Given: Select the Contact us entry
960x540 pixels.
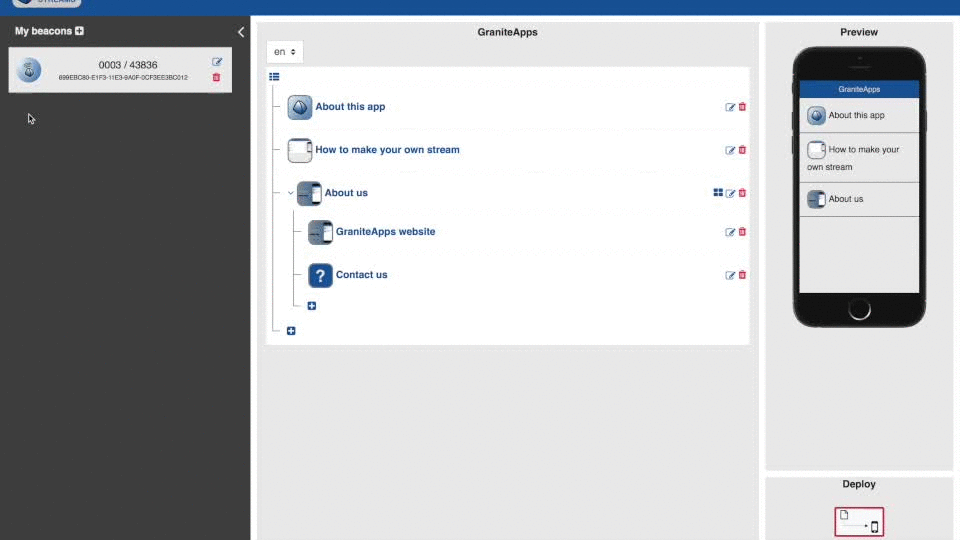Looking at the screenshot, I should 361,275.
